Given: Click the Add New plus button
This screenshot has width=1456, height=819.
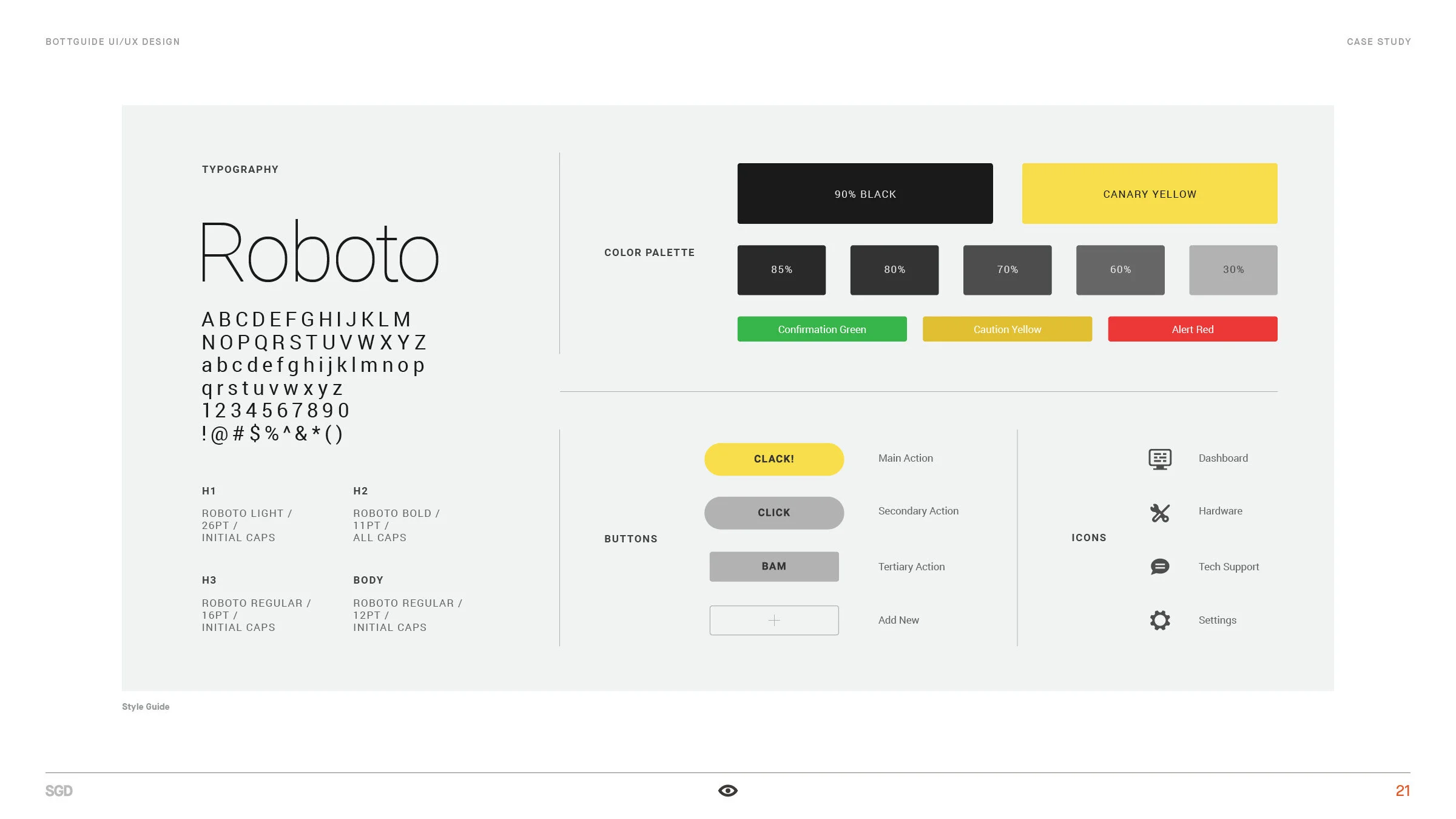Looking at the screenshot, I should pyautogui.click(x=773, y=620).
